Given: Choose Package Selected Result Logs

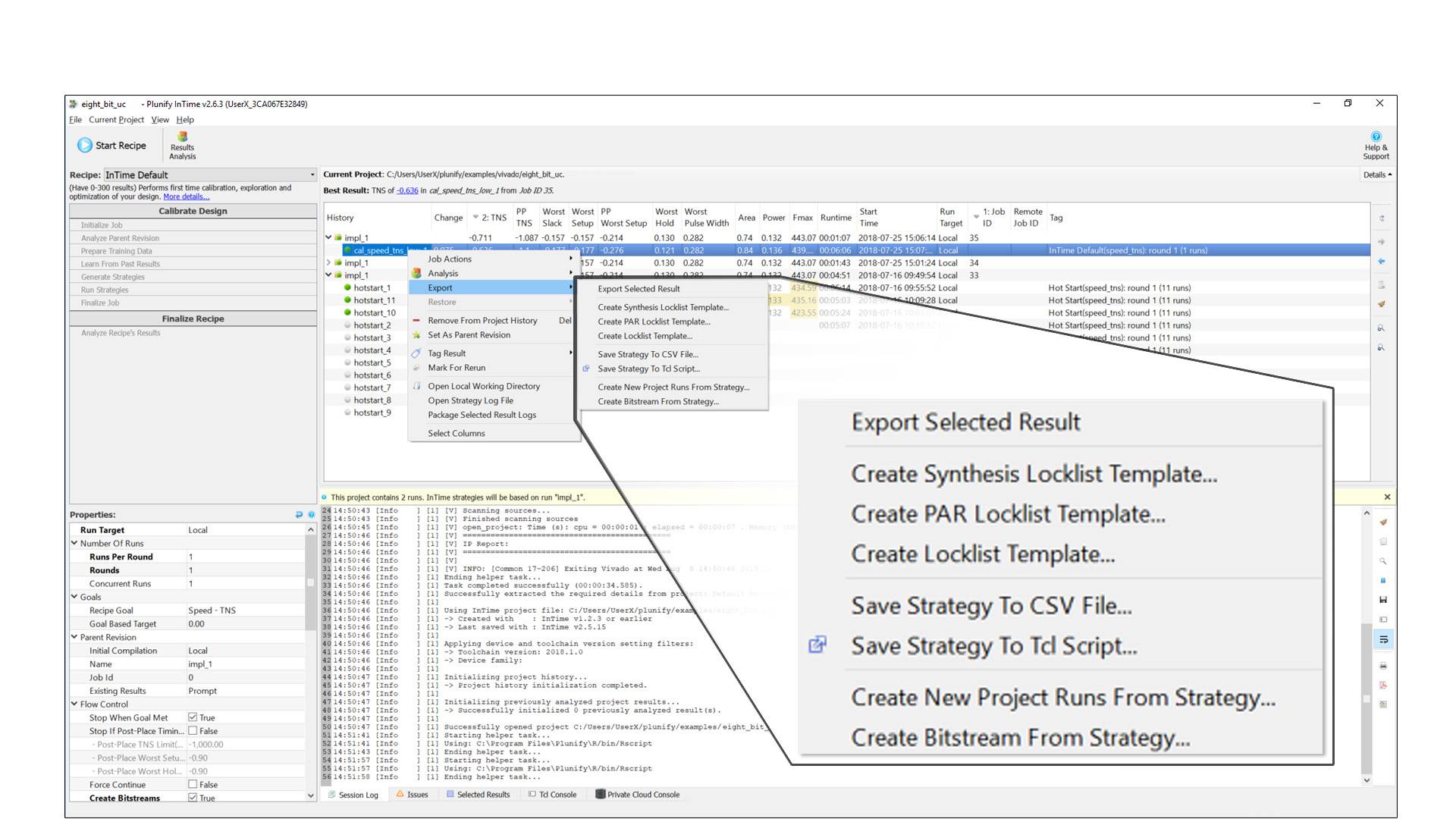Looking at the screenshot, I should tap(493, 416).
